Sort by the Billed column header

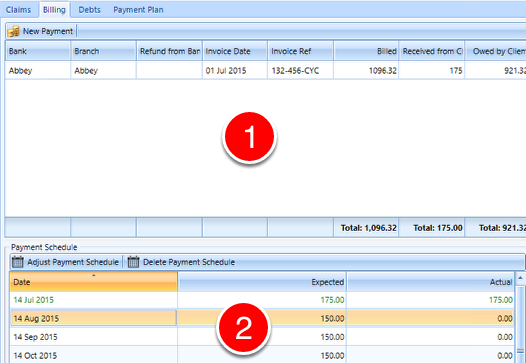(366, 51)
